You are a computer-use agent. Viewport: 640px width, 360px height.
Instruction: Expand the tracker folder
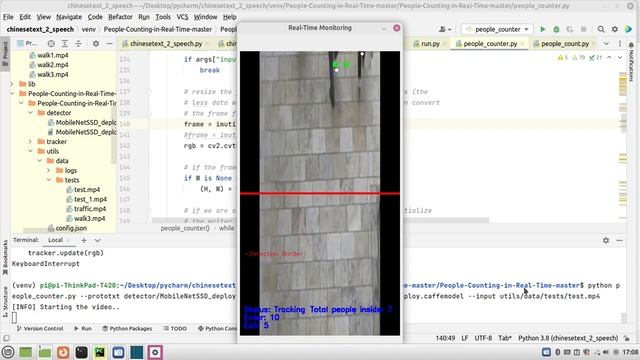click(30, 142)
